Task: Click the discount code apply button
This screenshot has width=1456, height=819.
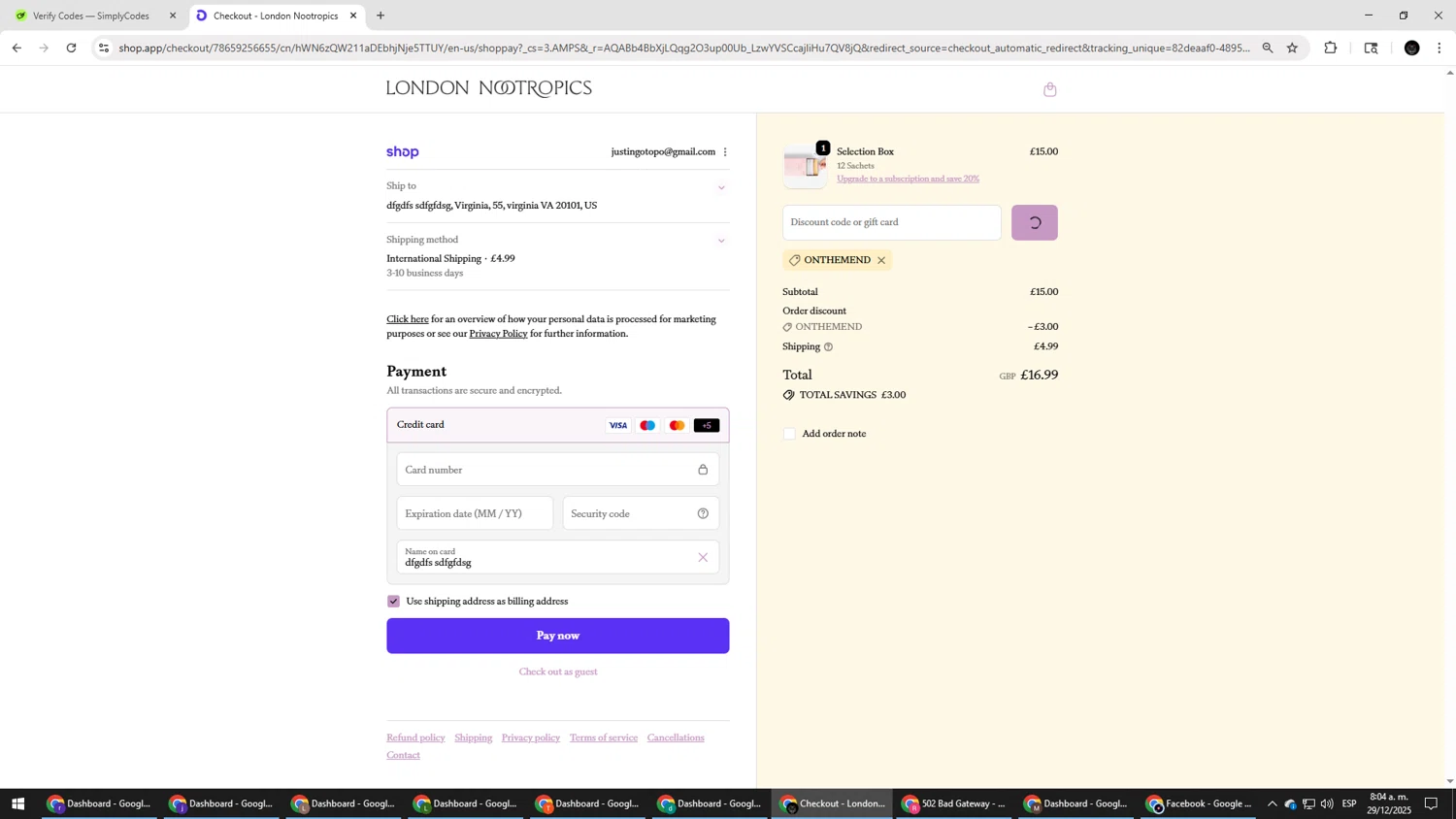Action: pos(1035,222)
